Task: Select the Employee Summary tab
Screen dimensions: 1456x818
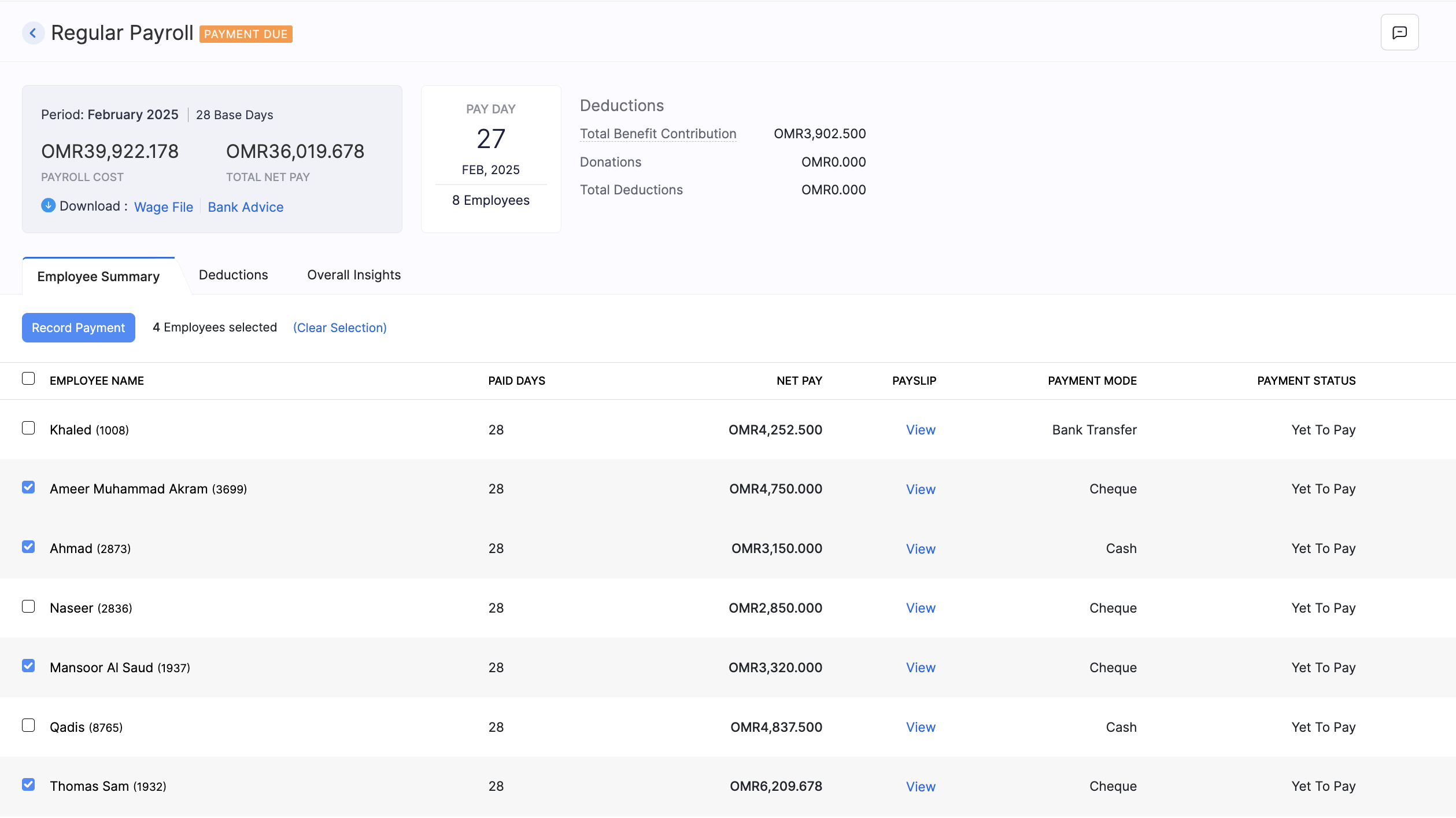Action: tap(98, 277)
